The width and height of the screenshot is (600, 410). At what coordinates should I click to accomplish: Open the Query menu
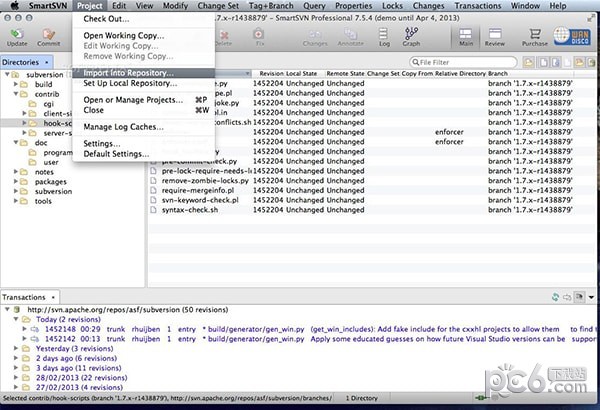[x=314, y=6]
